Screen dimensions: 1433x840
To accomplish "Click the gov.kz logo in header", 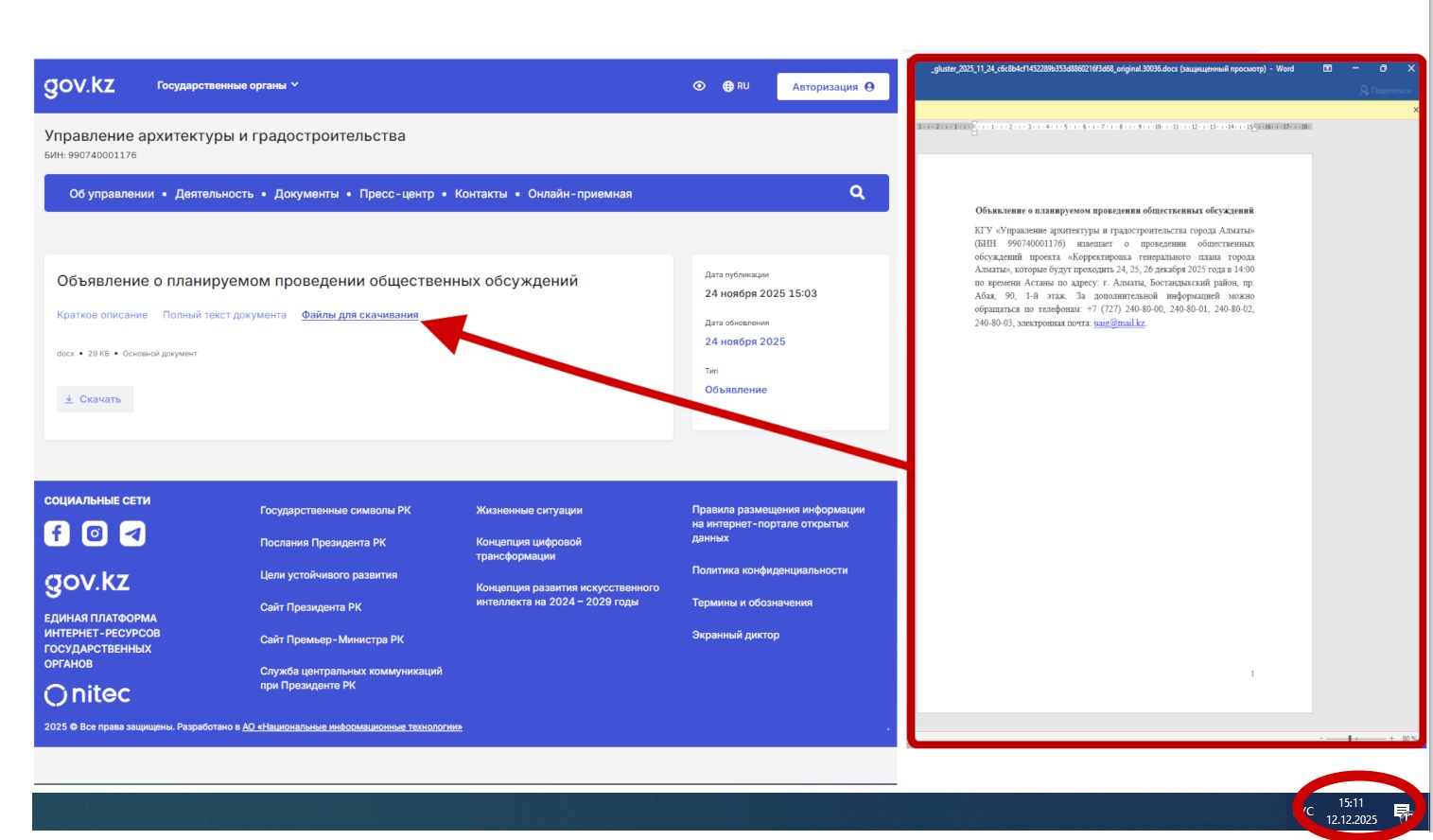I will coord(79,86).
